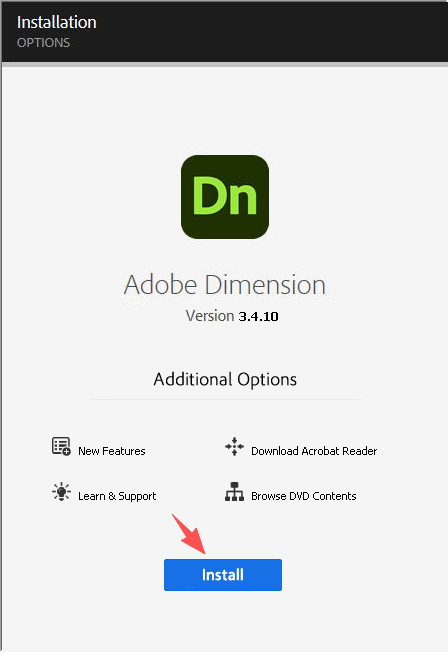Open the Download Acrobat Reader link
This screenshot has width=448, height=652.
(x=314, y=451)
